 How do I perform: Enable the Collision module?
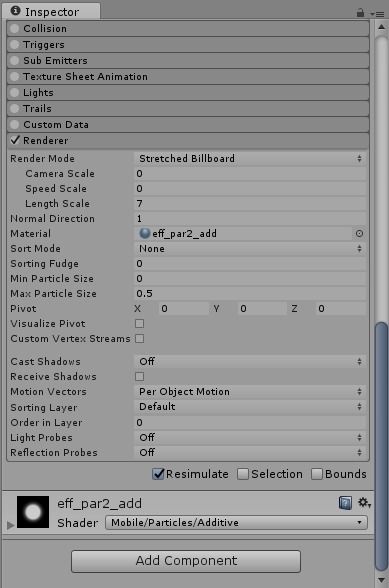pos(15,28)
